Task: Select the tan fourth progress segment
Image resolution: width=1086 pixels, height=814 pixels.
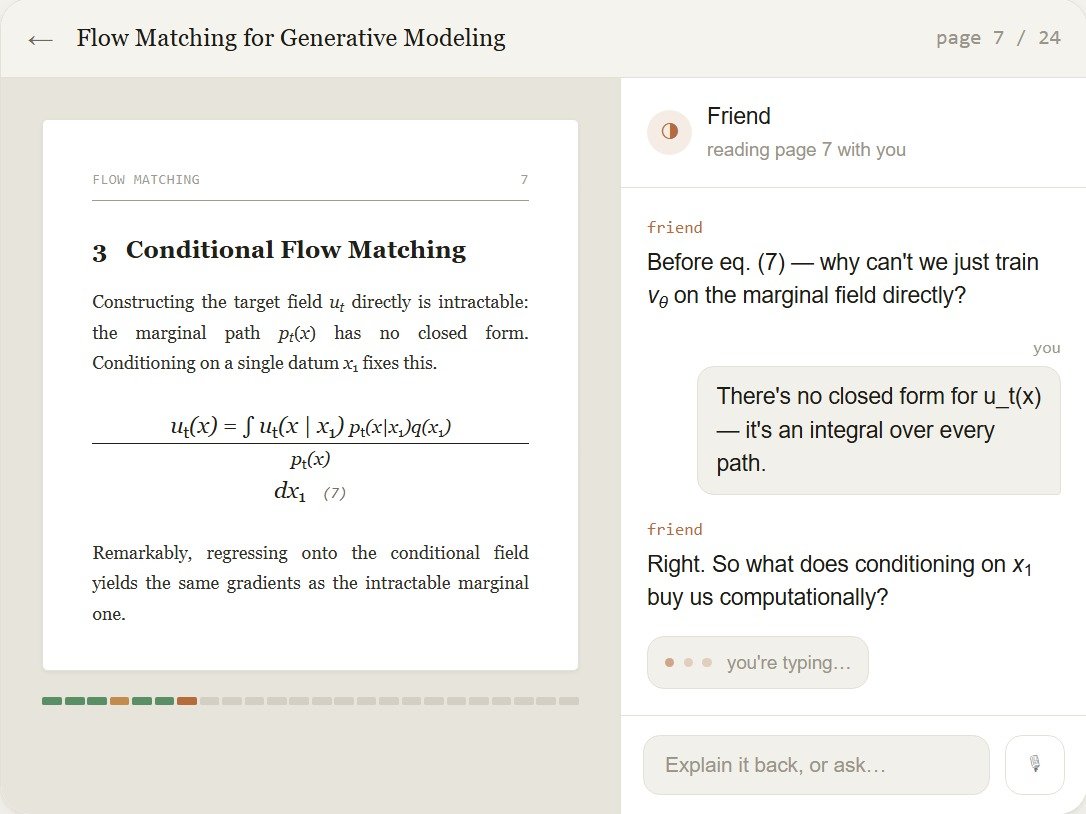Action: tap(119, 701)
